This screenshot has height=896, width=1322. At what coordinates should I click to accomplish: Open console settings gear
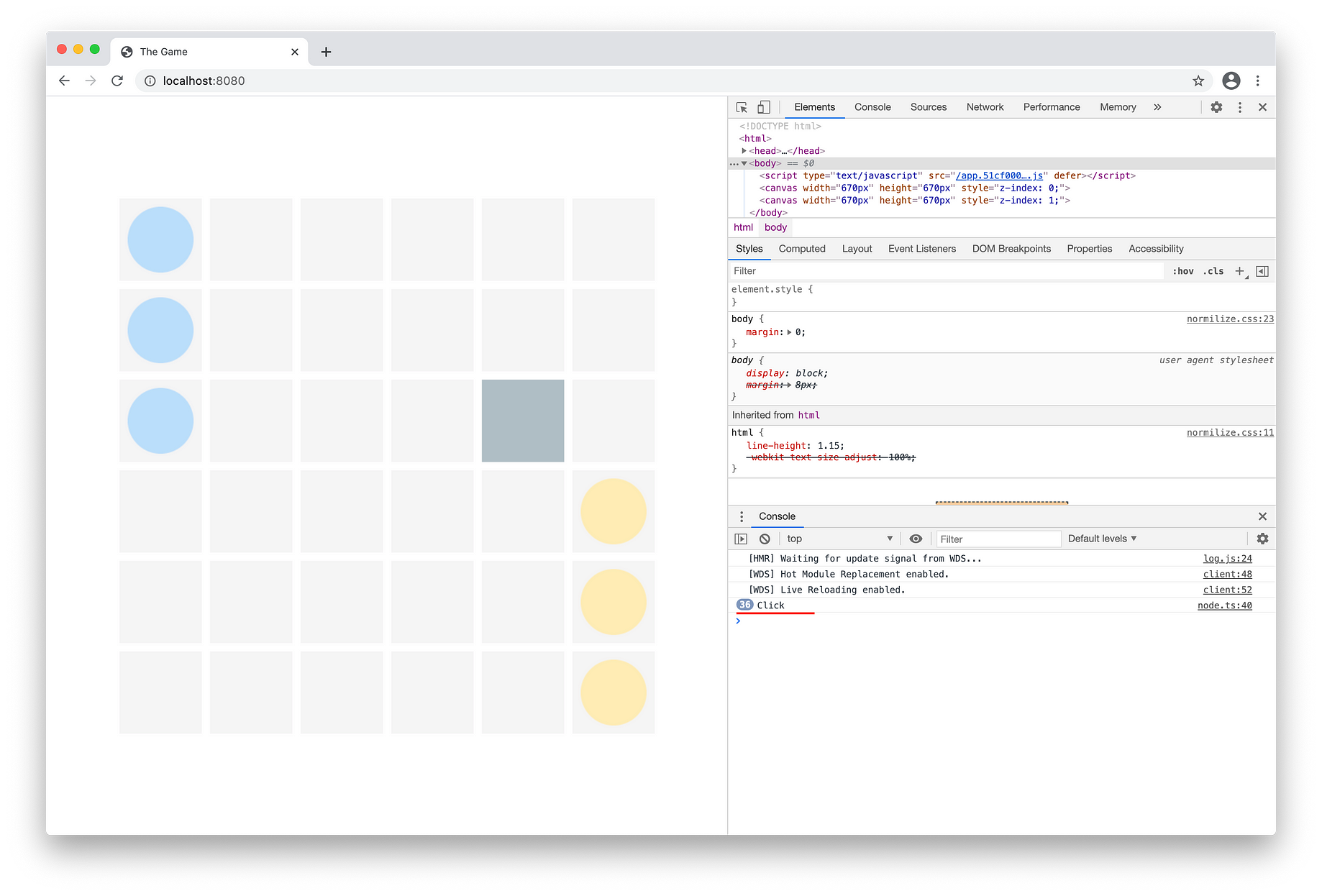(x=1262, y=539)
